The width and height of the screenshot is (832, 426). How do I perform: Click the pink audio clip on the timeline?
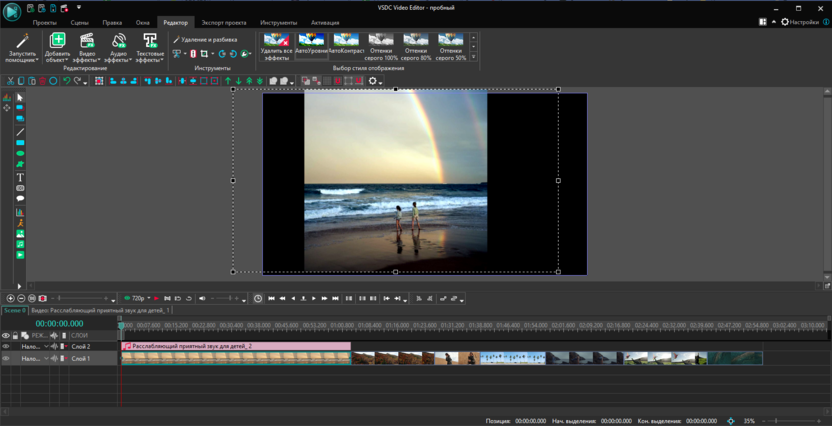coord(236,346)
